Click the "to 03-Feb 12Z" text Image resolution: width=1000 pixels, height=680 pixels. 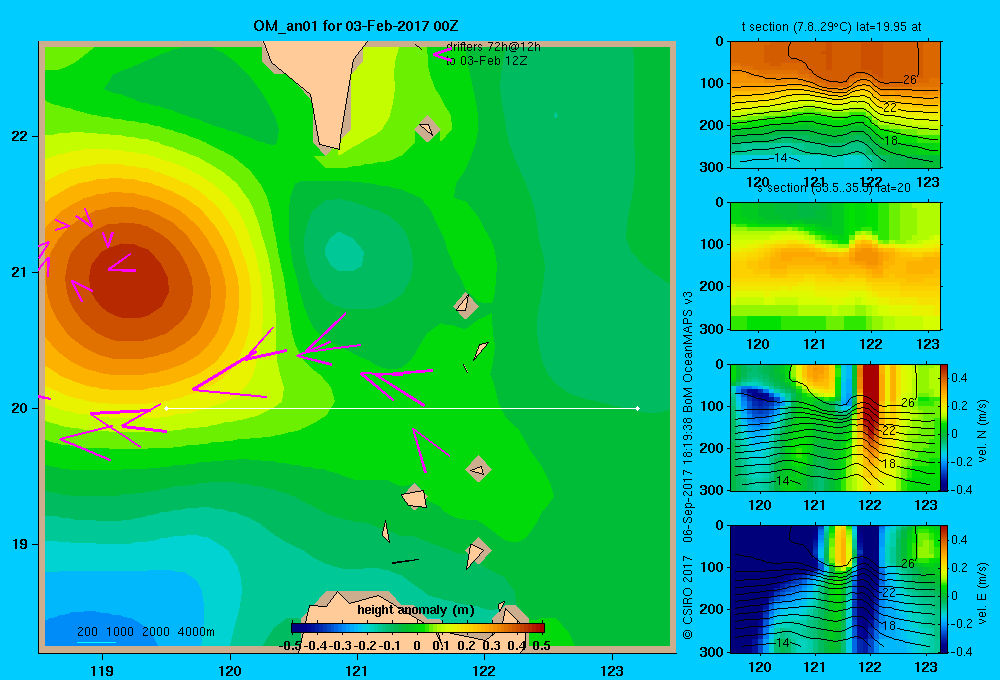click(x=487, y=61)
